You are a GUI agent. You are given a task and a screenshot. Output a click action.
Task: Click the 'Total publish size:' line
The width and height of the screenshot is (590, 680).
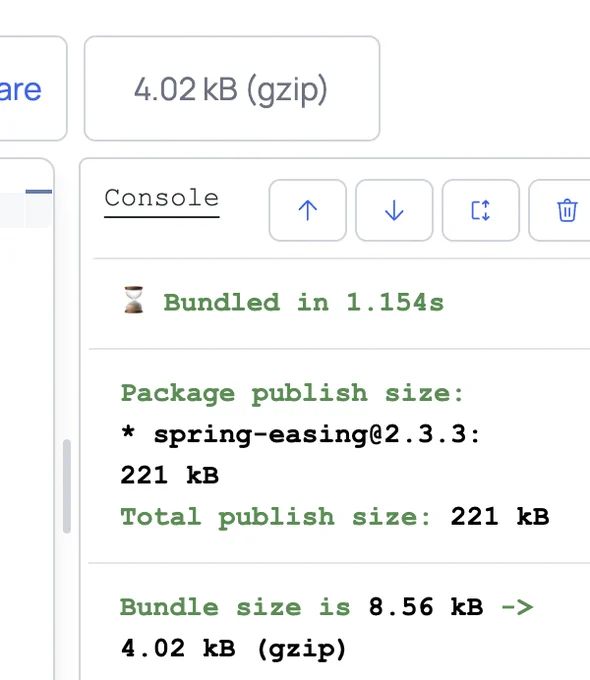point(334,517)
